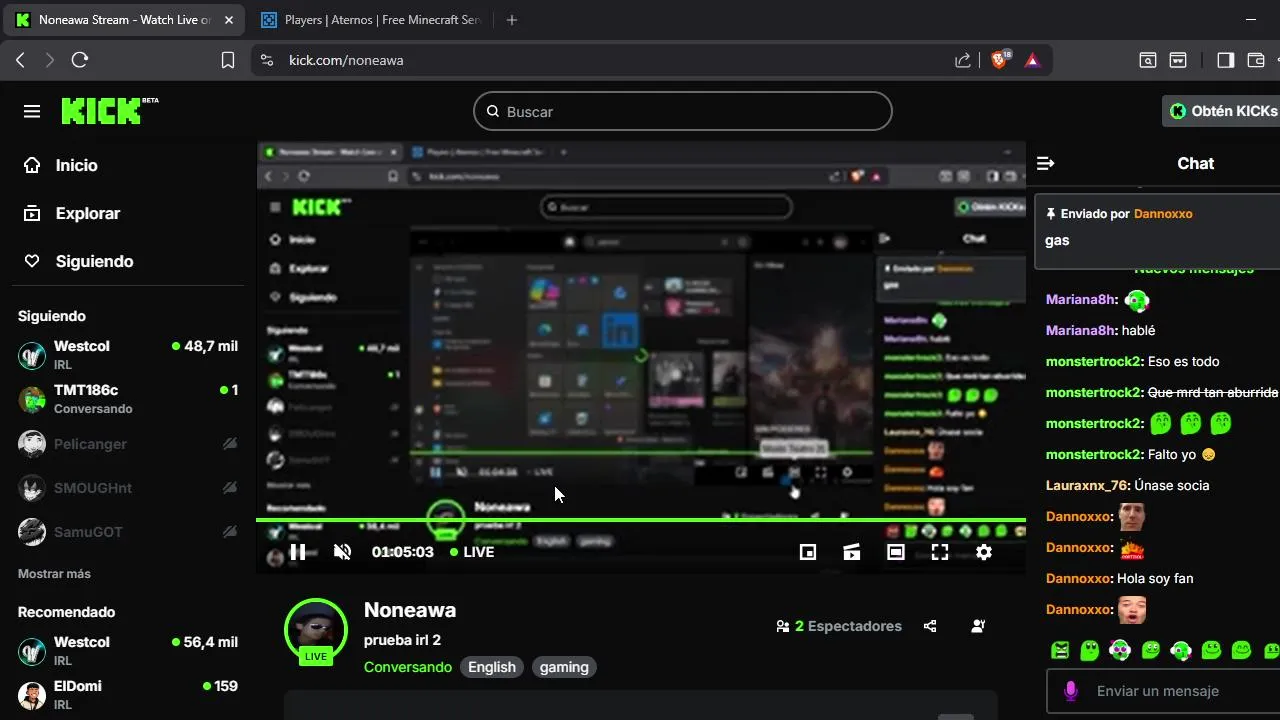Collapse the chat panel
The image size is (1280, 720).
pos(1046,163)
